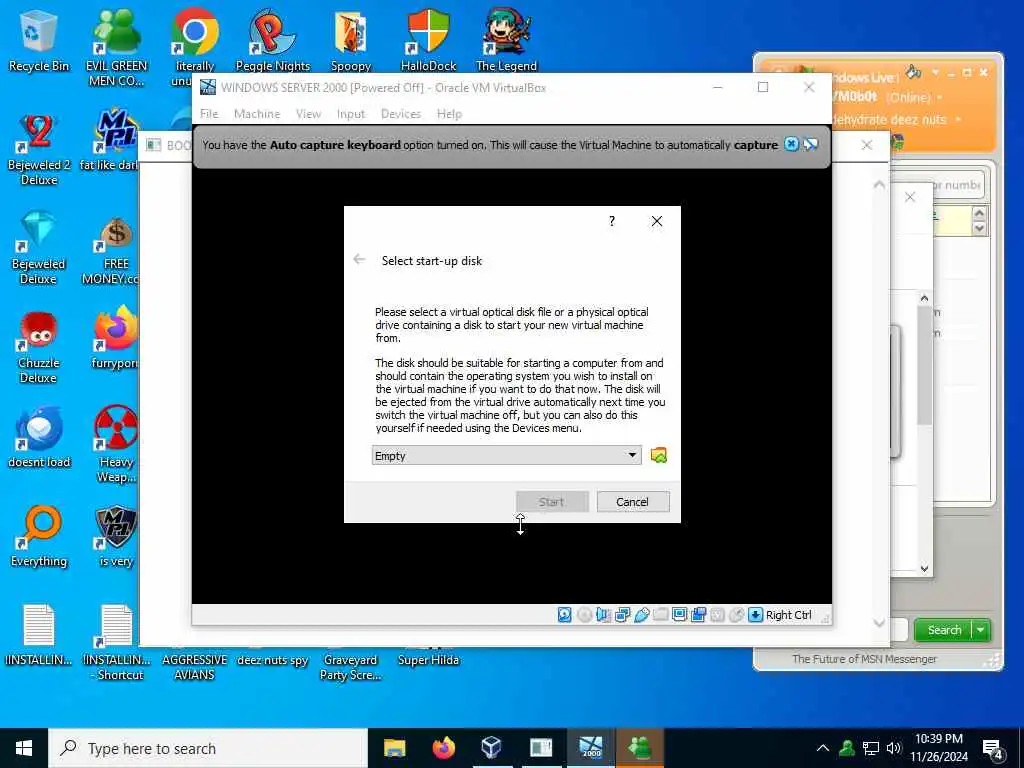Switch to Messenger via its taskbar icon
The image size is (1024, 768).
click(639, 748)
